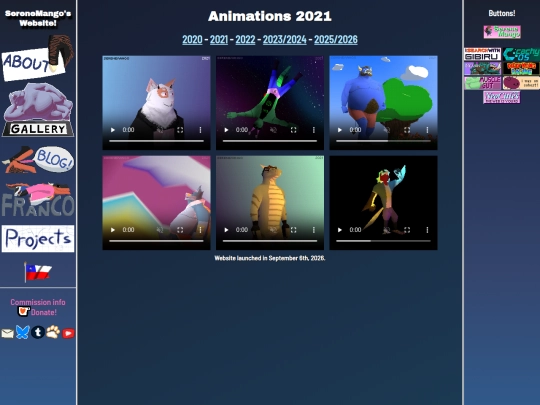Open more options on blue character video
The height and width of the screenshot is (405, 540).
[427, 130]
